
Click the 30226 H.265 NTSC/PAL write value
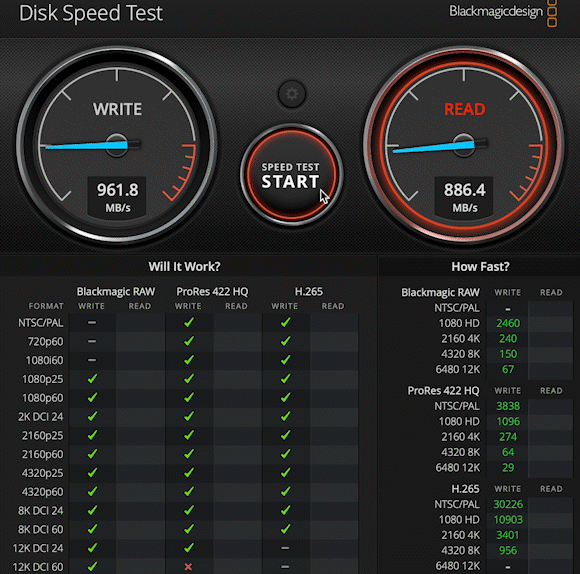508,504
